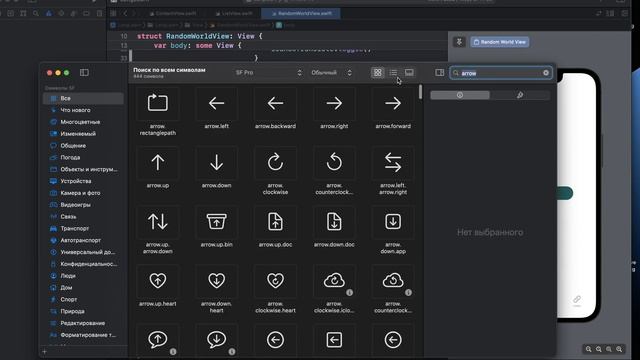Open Редактирование category
Viewport: 640px width, 360px height.
tap(83, 323)
